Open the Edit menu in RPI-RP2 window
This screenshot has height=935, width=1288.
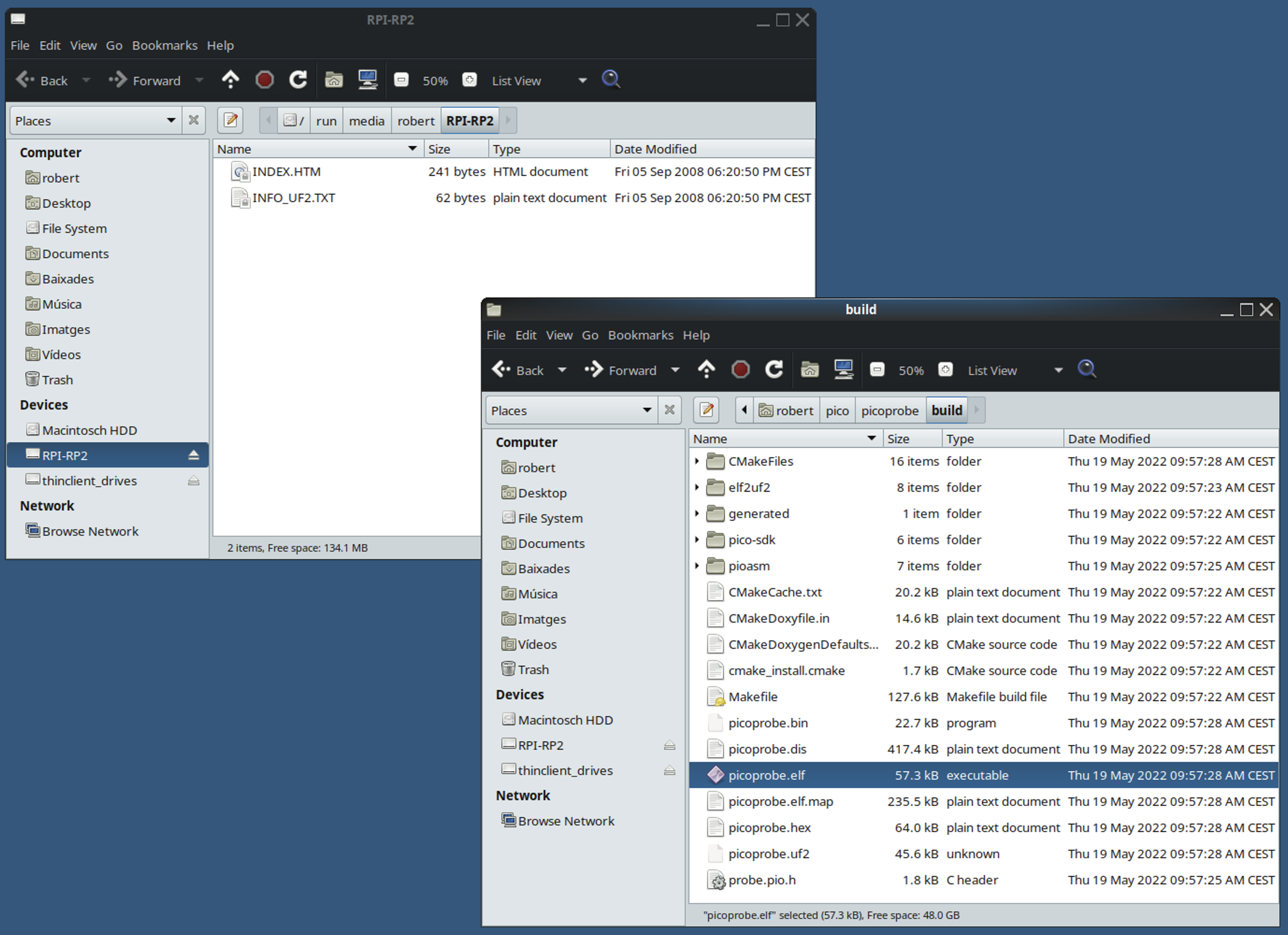[50, 45]
